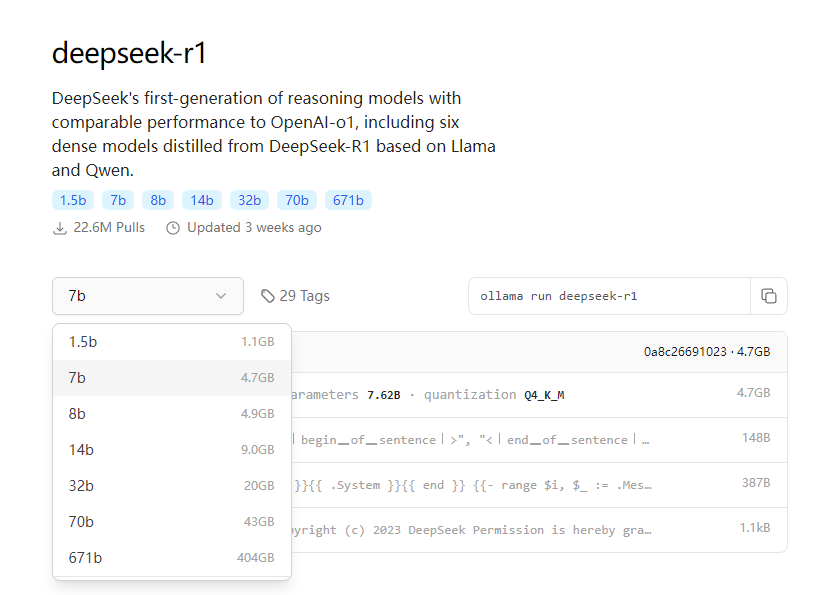The image size is (836, 595).
Task: Click the 14b blue tag badge
Action: (x=202, y=200)
